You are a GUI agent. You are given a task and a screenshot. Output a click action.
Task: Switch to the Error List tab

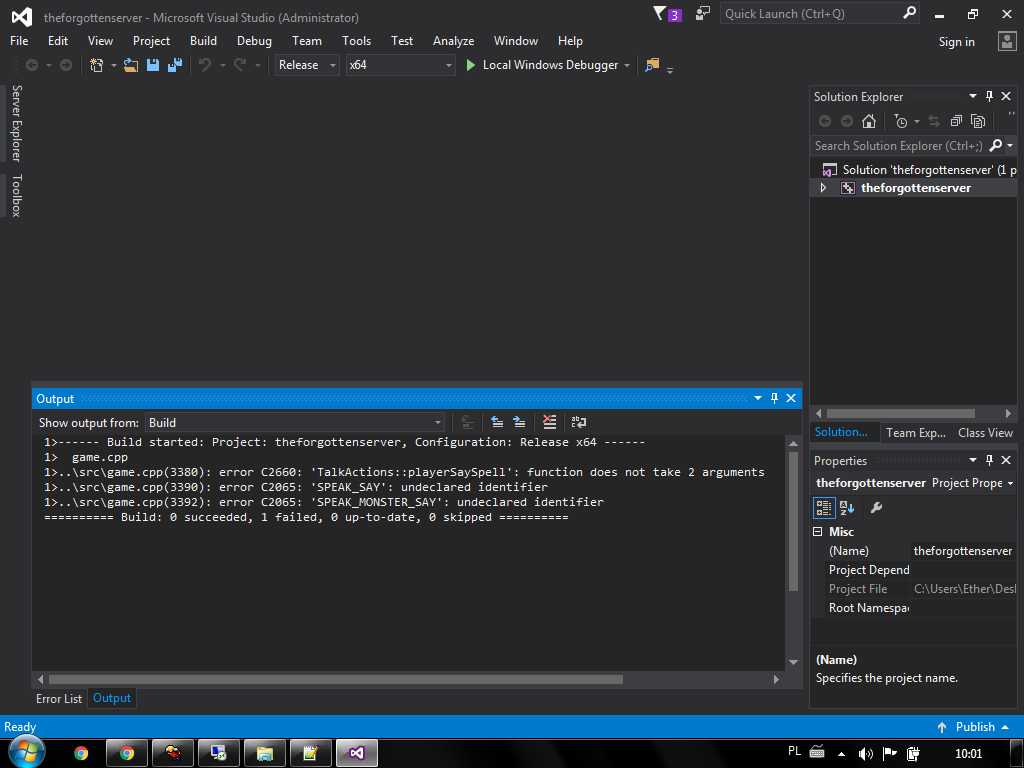(x=59, y=698)
